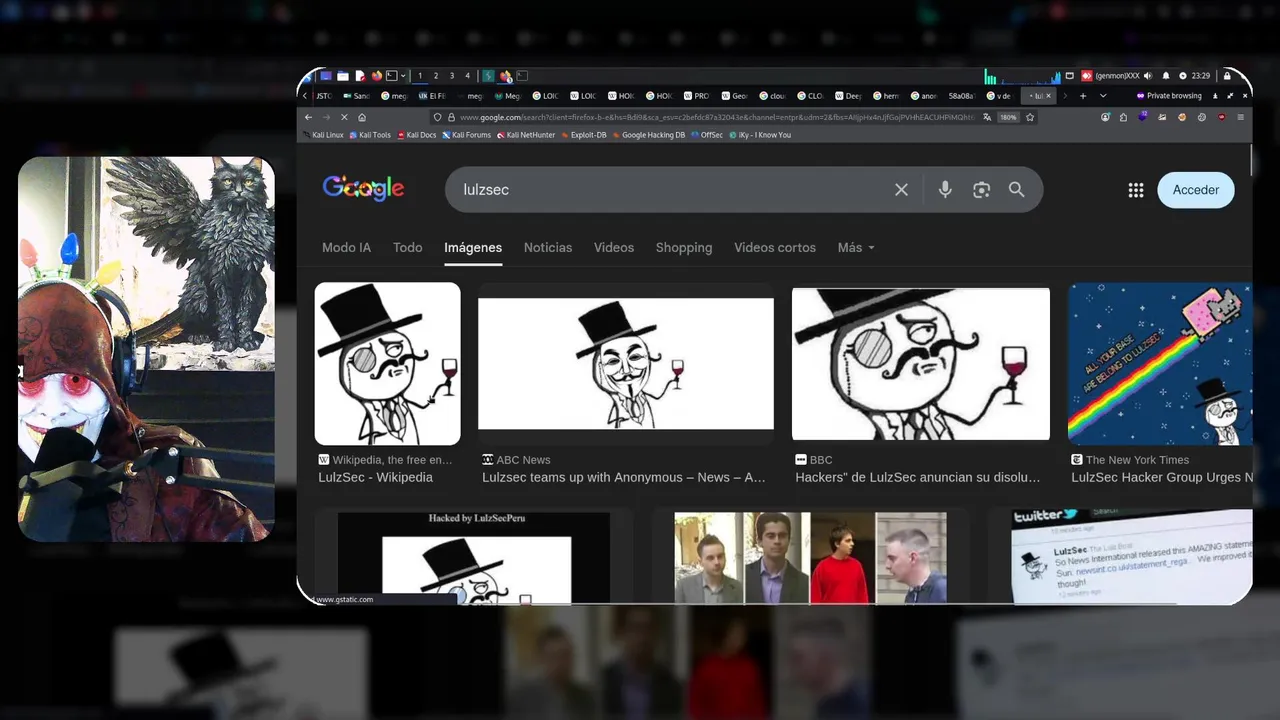Open the OffSec bookmark
The height and width of the screenshot is (720, 1280).
(x=707, y=135)
